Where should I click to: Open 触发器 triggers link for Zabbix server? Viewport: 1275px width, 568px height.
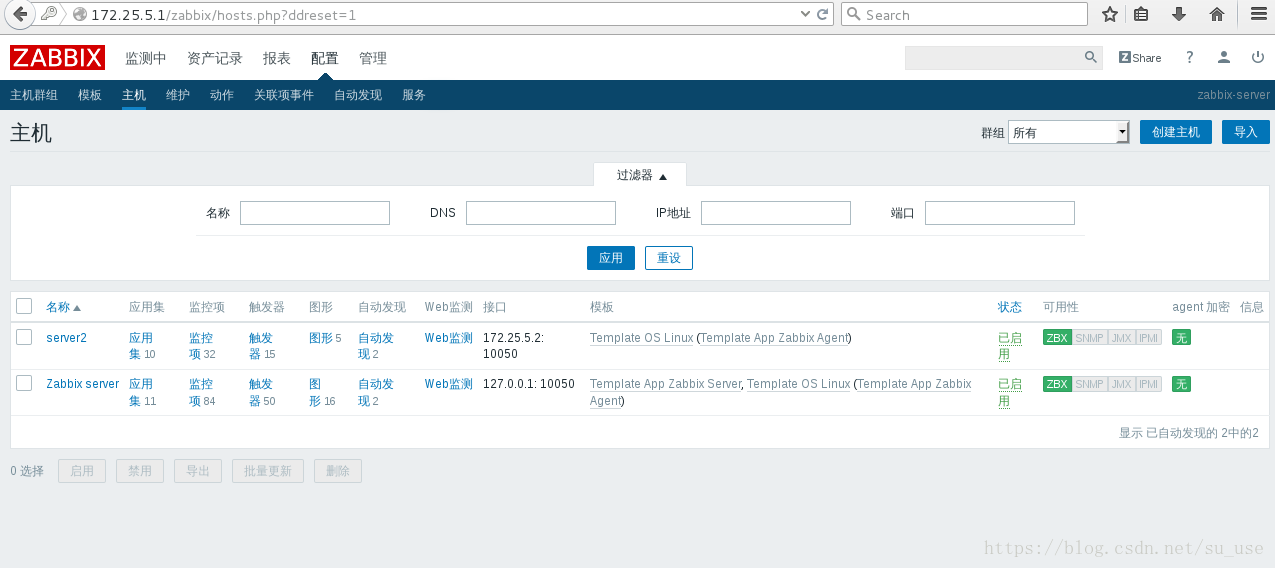pos(262,392)
